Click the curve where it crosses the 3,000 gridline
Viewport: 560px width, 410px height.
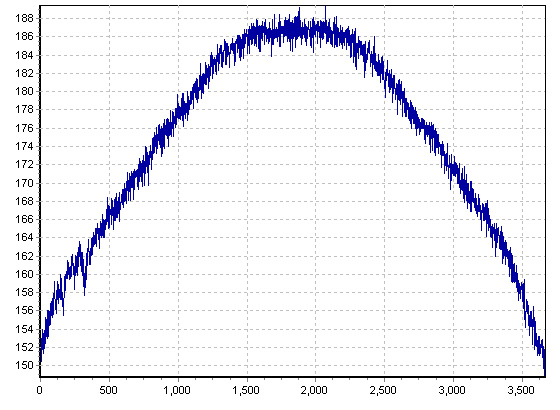pos(454,170)
